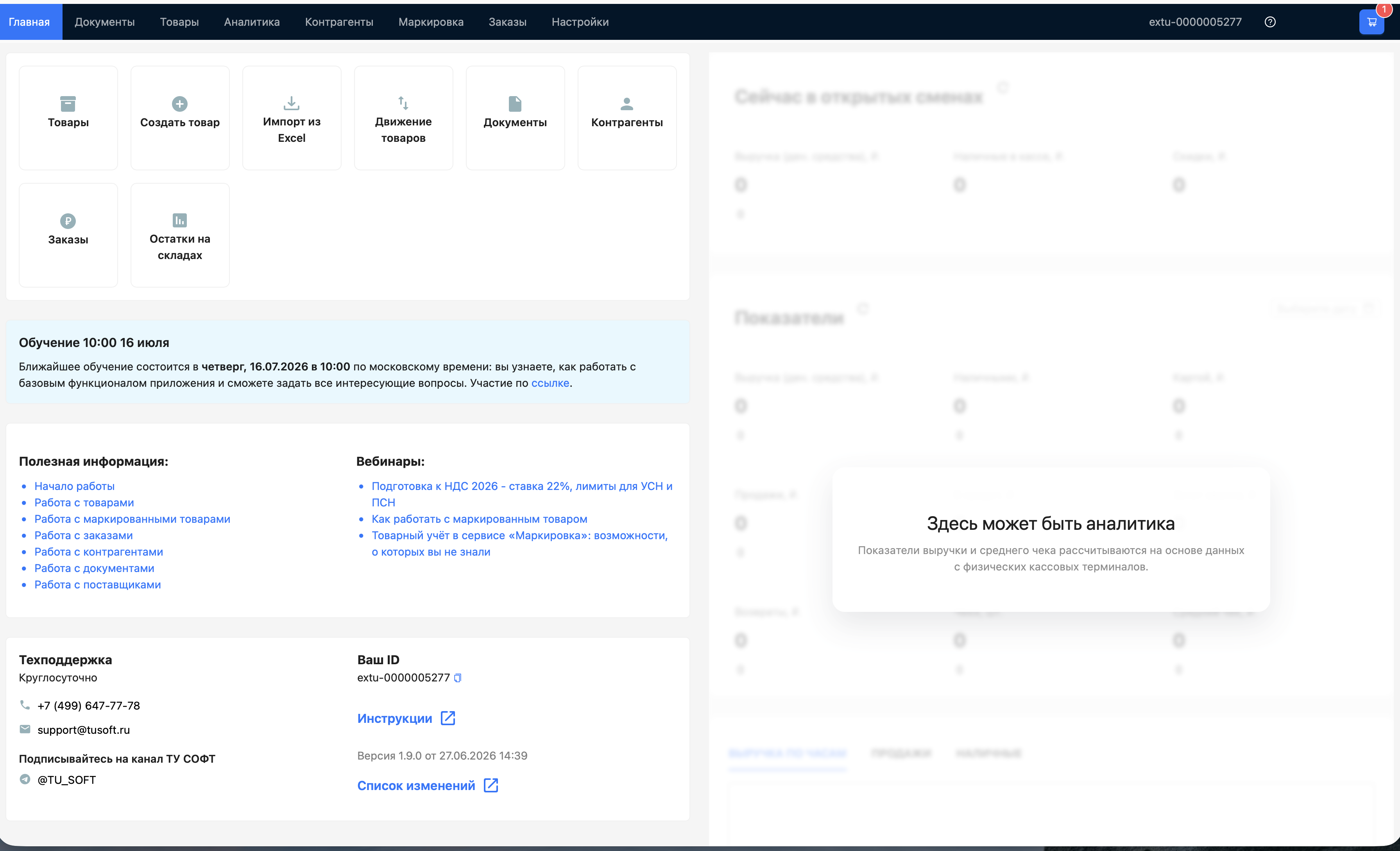Open the Документы file tile
1400x851 pixels.
(x=515, y=118)
